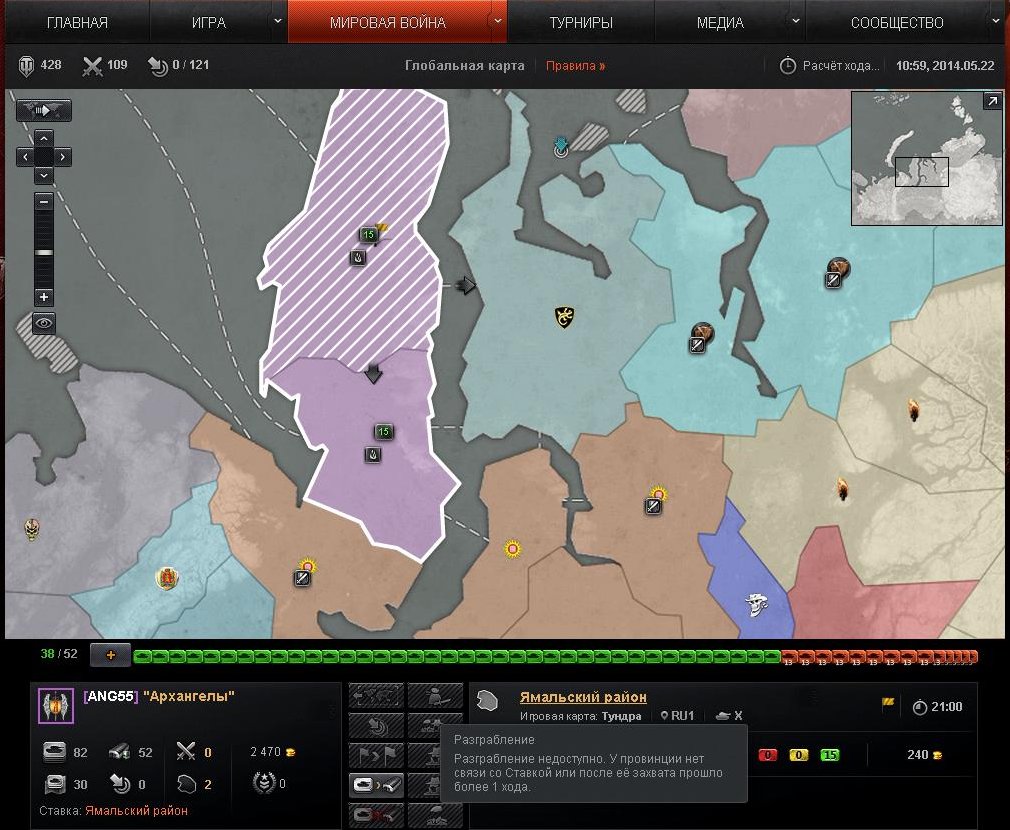Pan the map left
The width and height of the screenshot is (1010, 830).
click(25, 156)
